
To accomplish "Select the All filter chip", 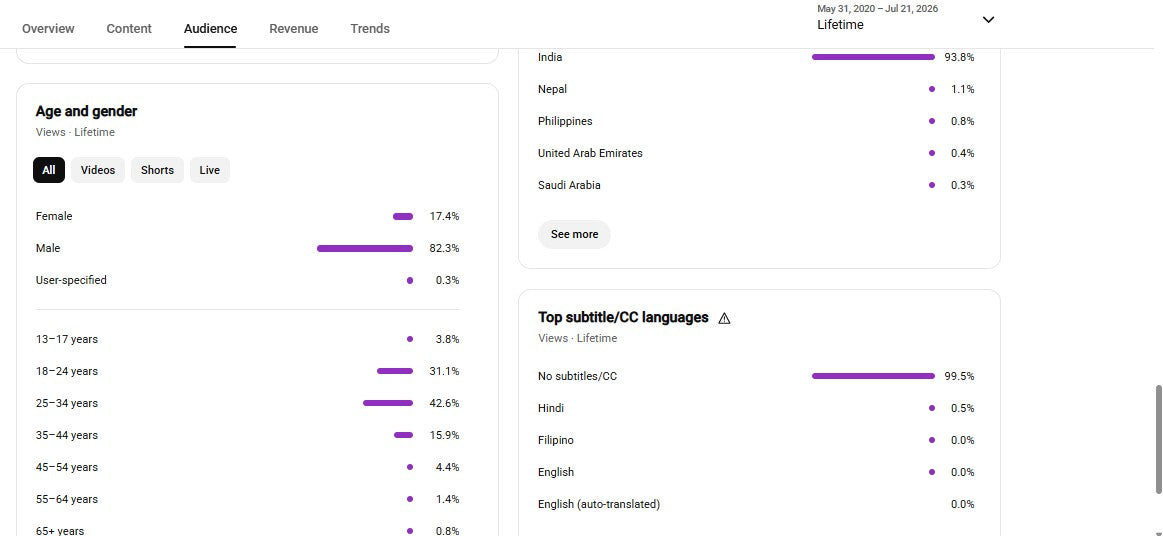I will (x=49, y=170).
